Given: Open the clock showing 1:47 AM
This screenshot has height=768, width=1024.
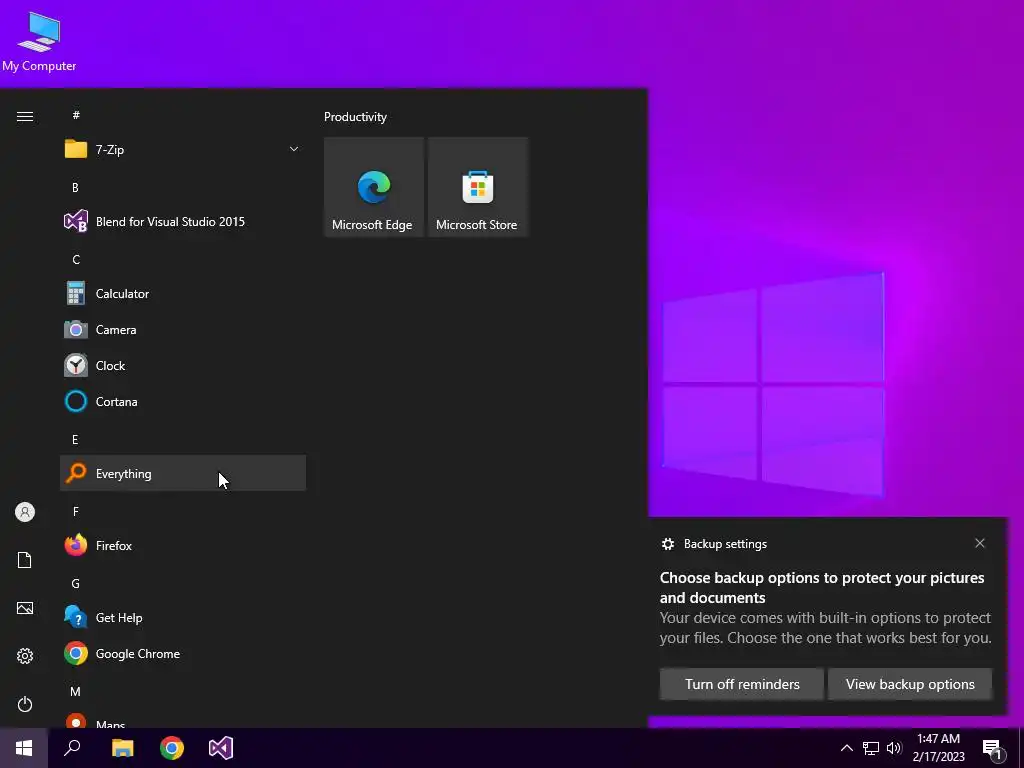Looking at the screenshot, I should [938, 748].
